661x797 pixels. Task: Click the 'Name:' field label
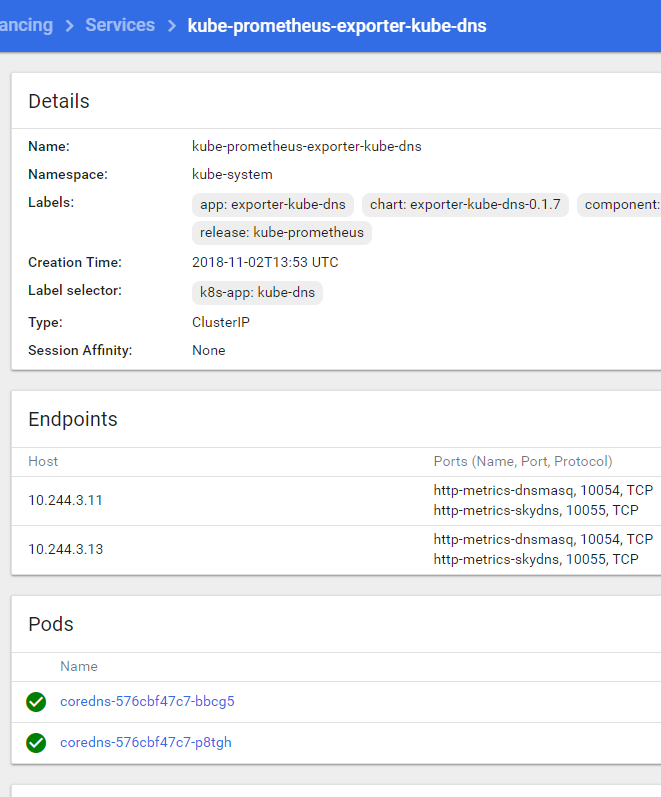(49, 146)
